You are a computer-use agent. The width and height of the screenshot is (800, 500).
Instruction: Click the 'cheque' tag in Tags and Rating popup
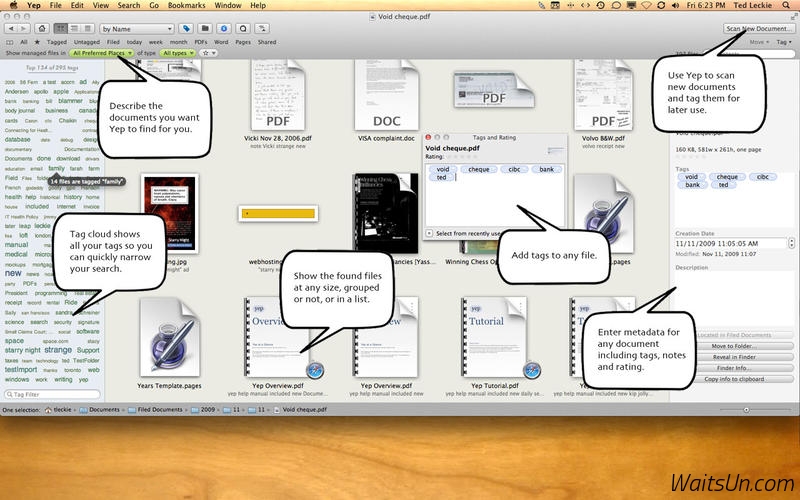pos(479,169)
